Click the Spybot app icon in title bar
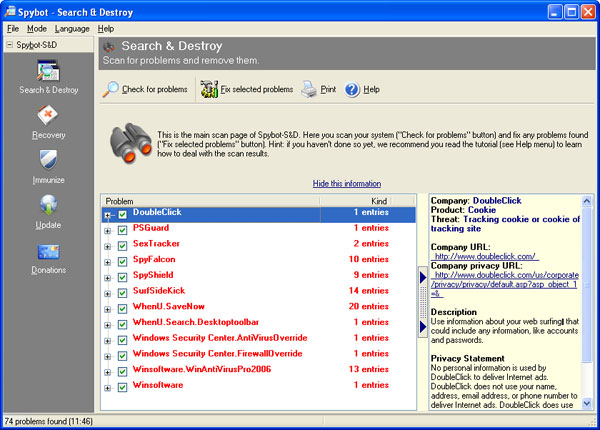This screenshot has height=430, width=600. 10,11
